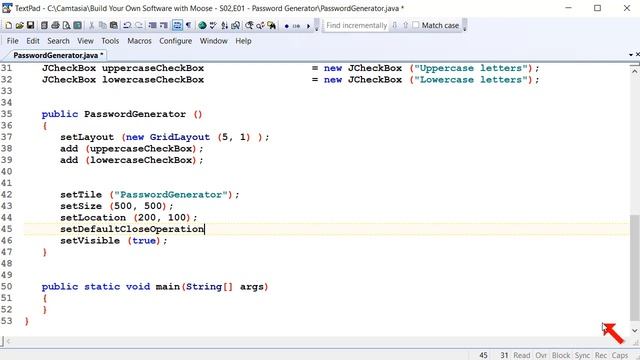Open the search toolbar overflow options arrow
640x360 pixels.
click(x=464, y=25)
